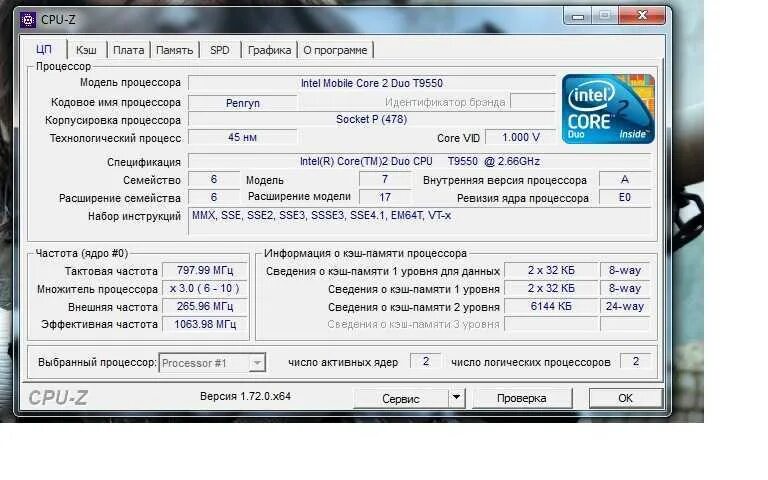This screenshot has height=480, width=768.
Task: Open the Графика tab
Action: tap(269, 50)
